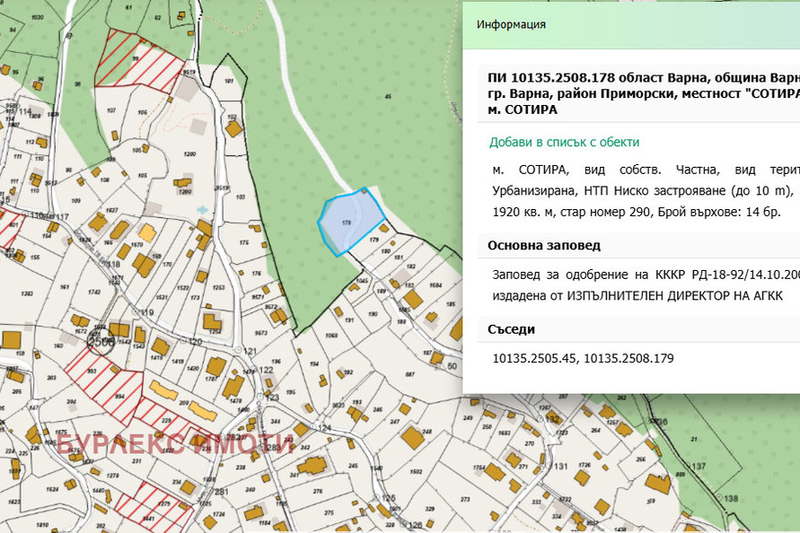Click the circled district marker 2508
The image size is (800, 533).
101,341
